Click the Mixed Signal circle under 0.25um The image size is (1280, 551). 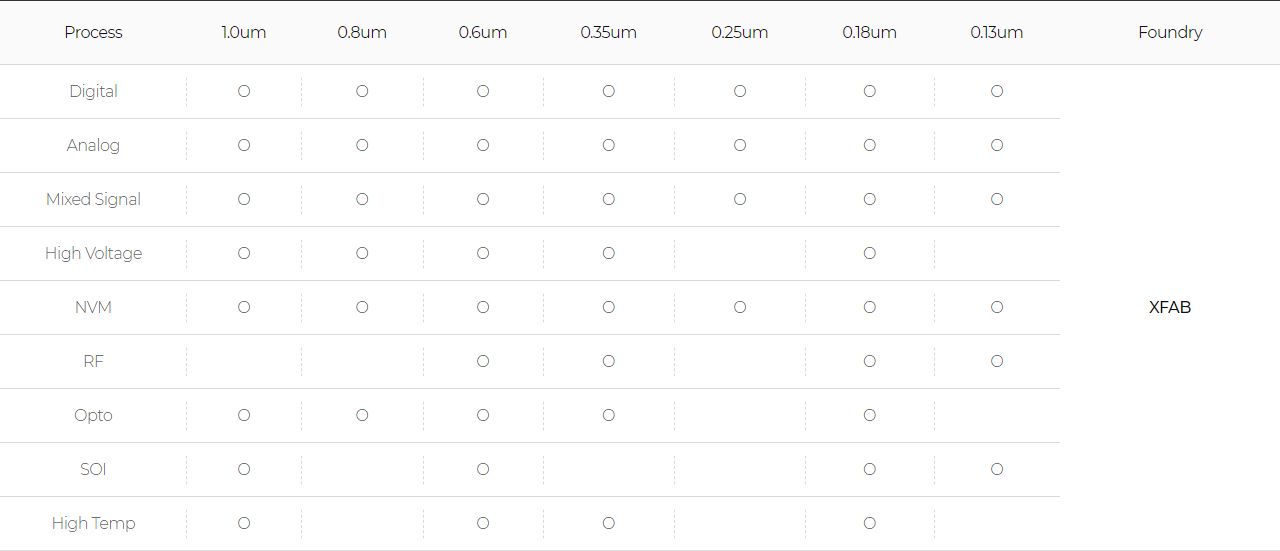pos(740,199)
